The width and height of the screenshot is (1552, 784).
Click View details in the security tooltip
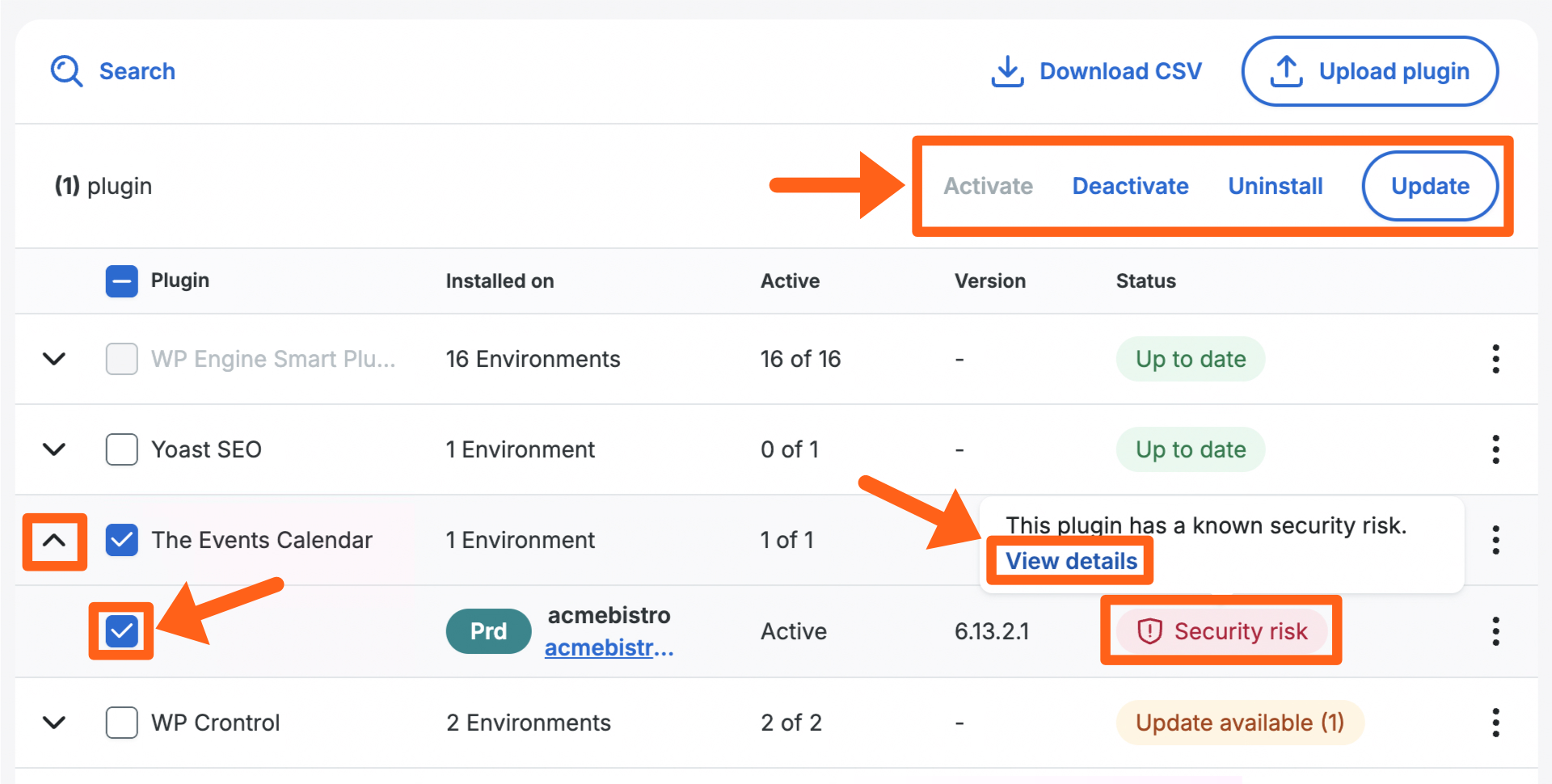click(x=1071, y=561)
